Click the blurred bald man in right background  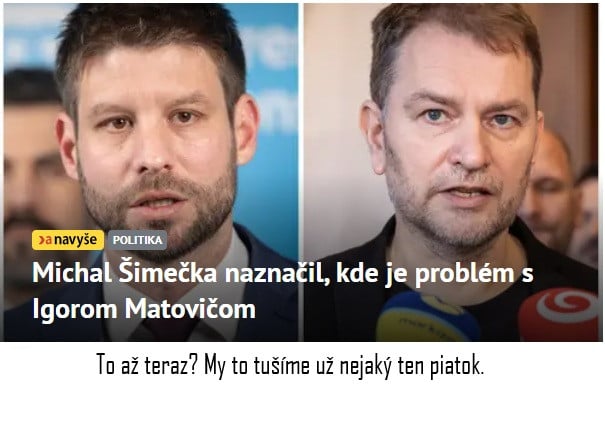point(550,187)
